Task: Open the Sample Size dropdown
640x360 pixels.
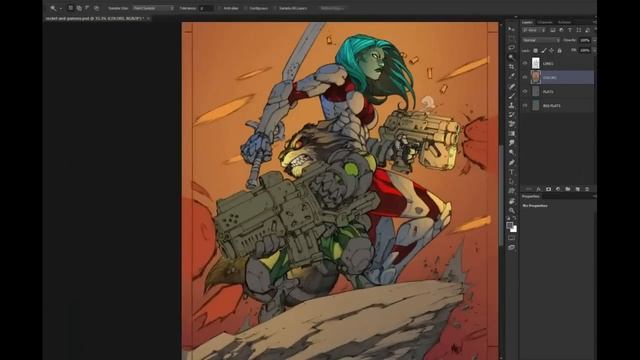Action: click(x=153, y=8)
